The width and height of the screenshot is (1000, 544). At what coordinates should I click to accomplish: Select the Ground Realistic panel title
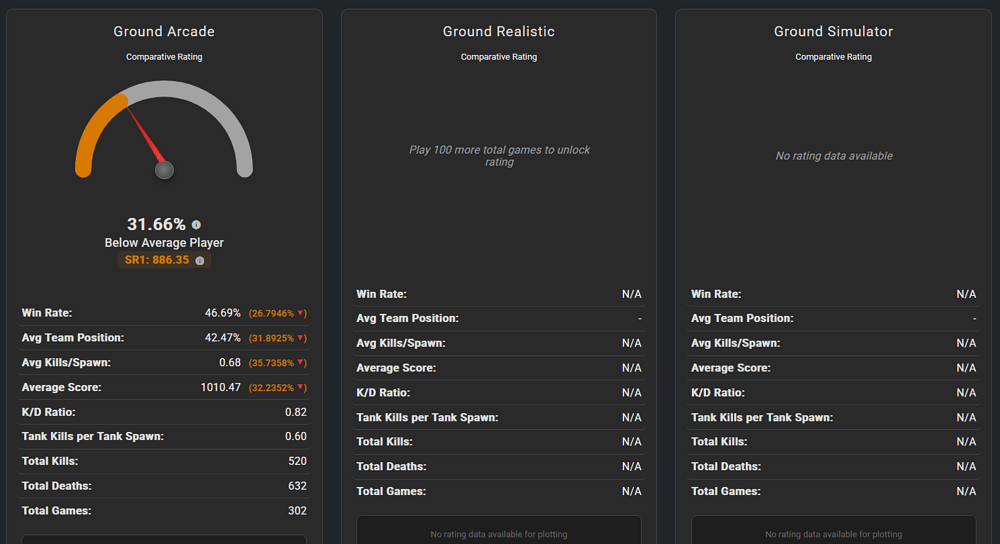[x=498, y=32]
